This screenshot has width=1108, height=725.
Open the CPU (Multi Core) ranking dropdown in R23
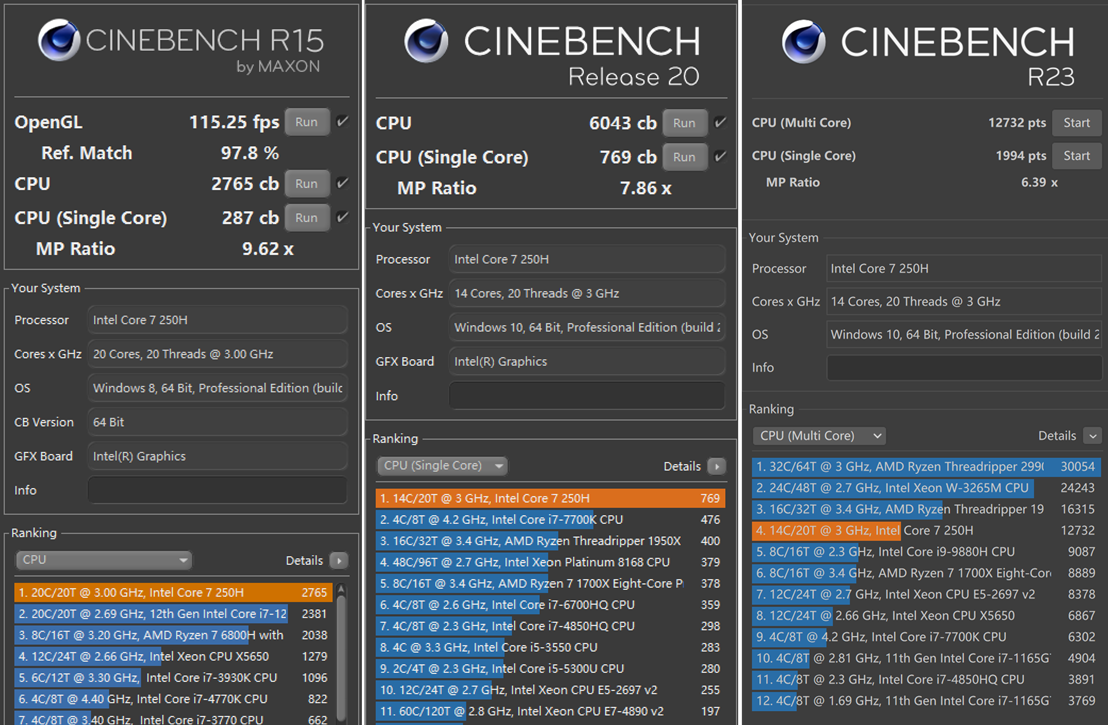[820, 436]
